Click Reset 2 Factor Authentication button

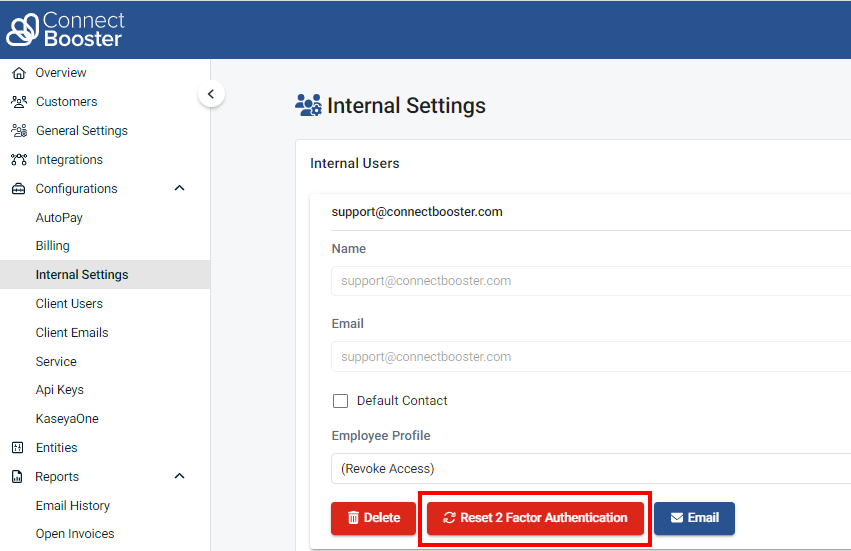[535, 518]
